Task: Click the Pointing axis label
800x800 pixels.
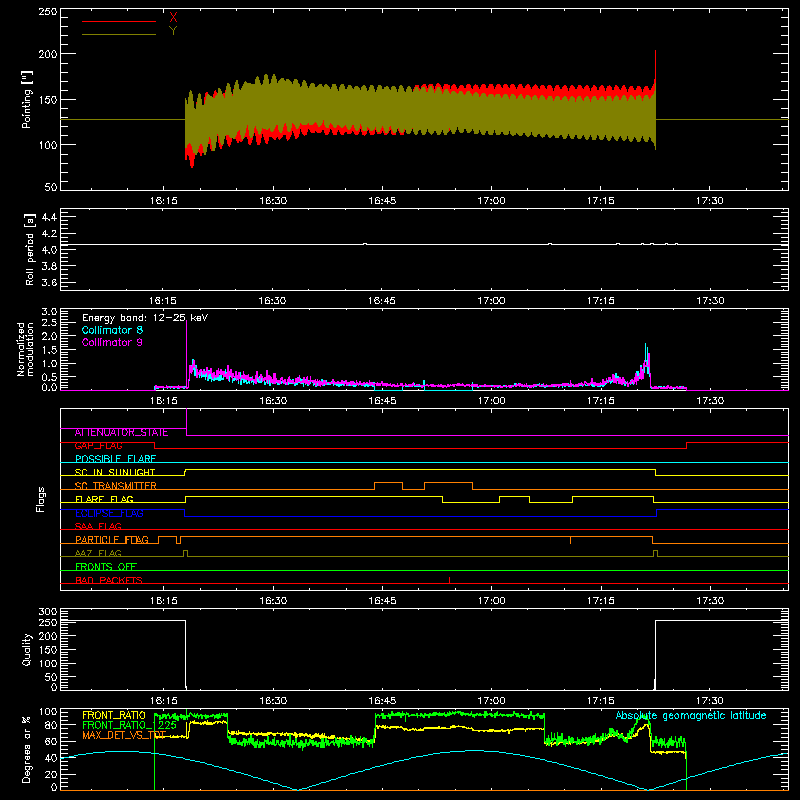Action: [27, 99]
